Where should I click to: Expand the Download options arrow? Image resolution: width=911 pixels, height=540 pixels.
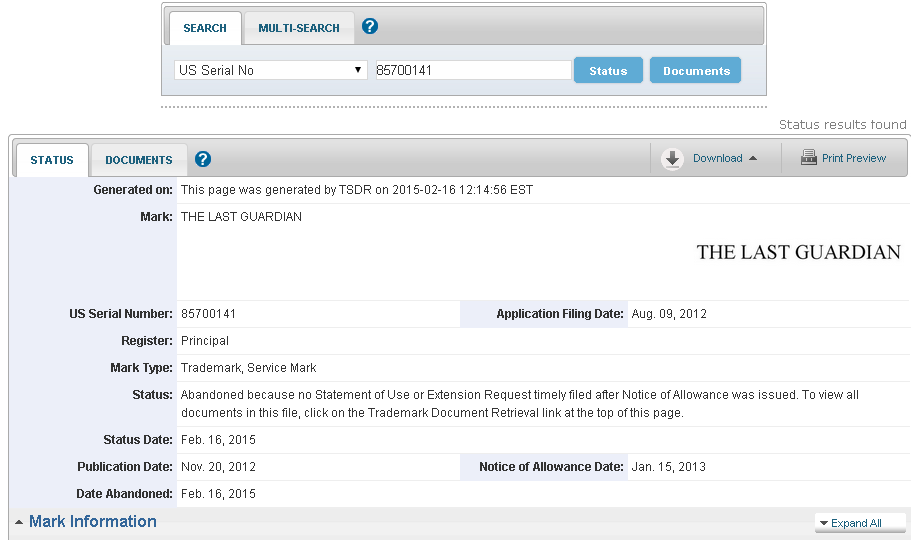(x=753, y=158)
